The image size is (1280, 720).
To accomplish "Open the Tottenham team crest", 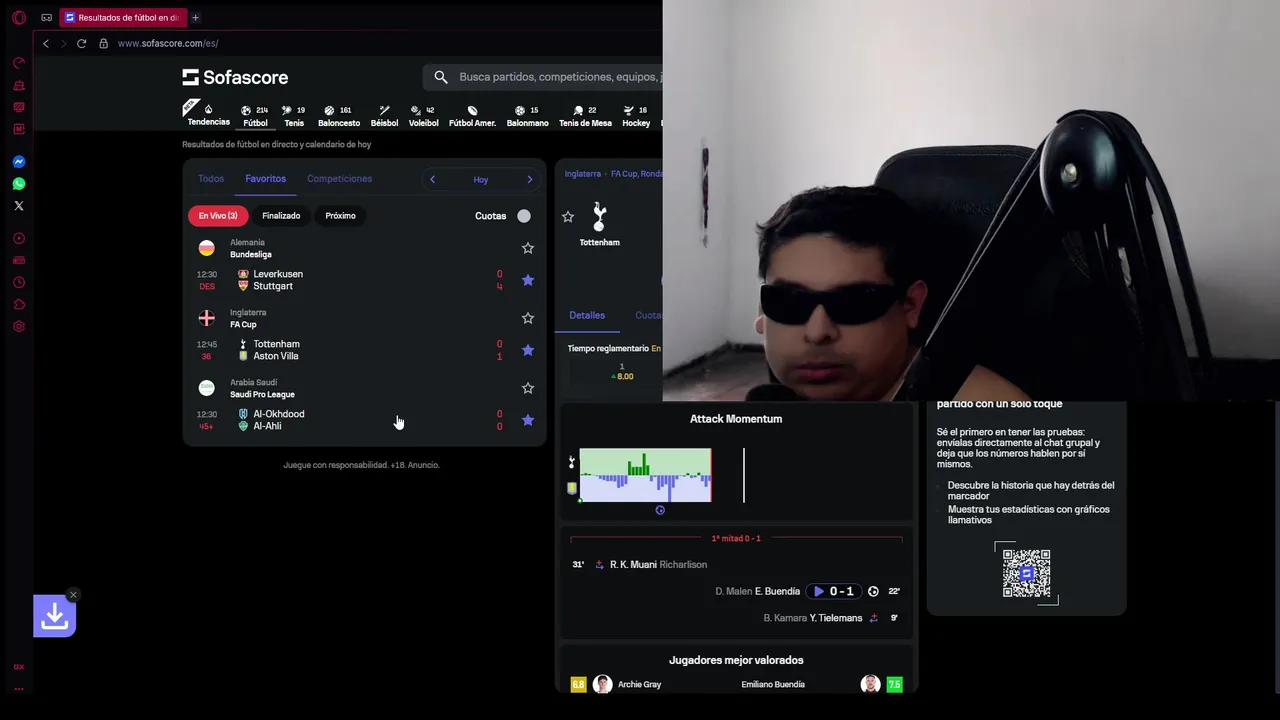I will point(600,216).
